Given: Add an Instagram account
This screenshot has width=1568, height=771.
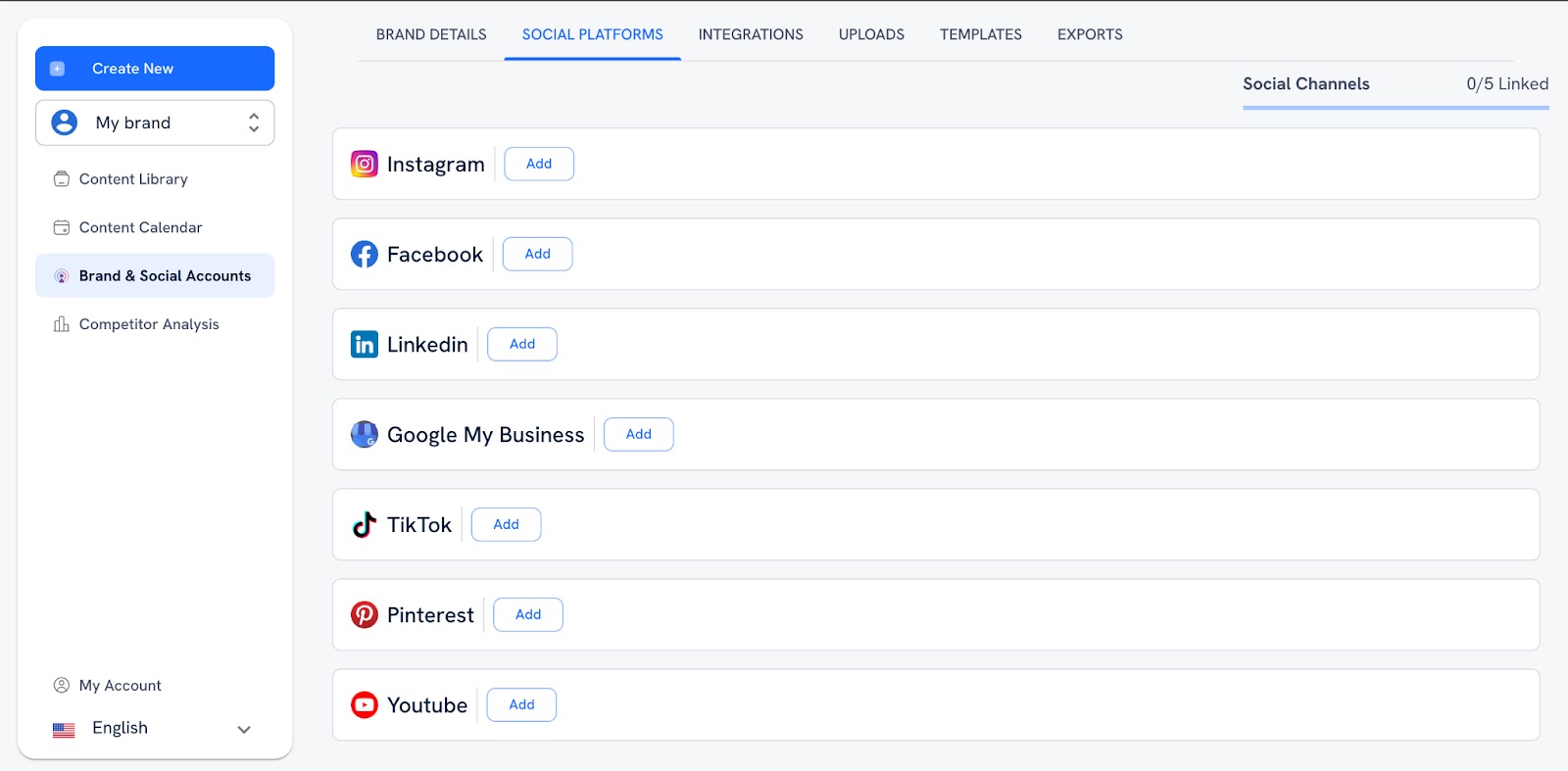Looking at the screenshot, I should coord(539,164).
